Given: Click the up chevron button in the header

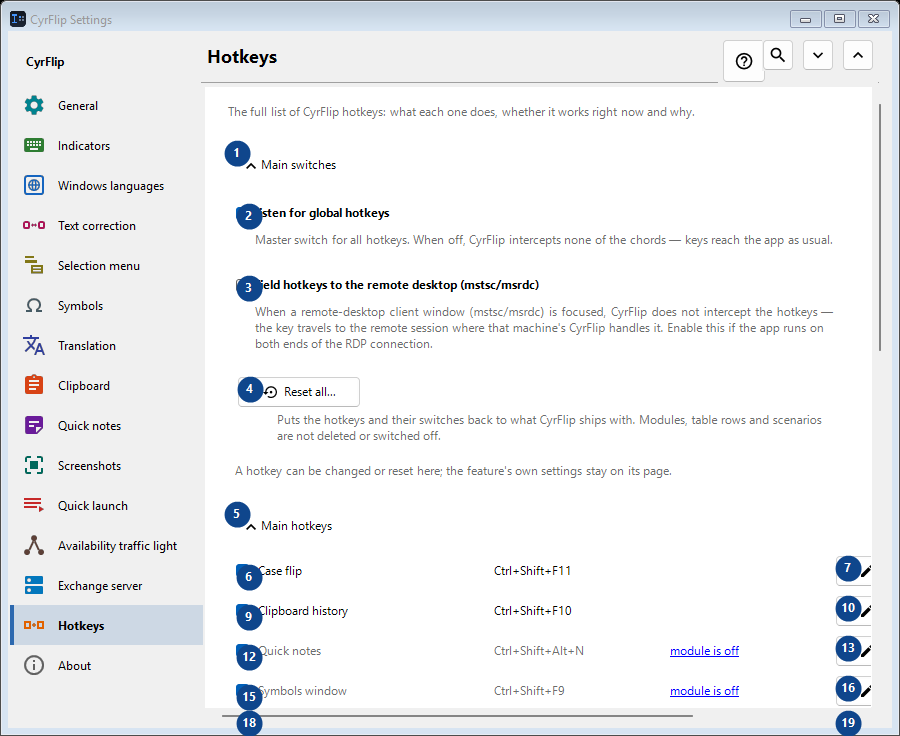Looking at the screenshot, I should click(858, 55).
